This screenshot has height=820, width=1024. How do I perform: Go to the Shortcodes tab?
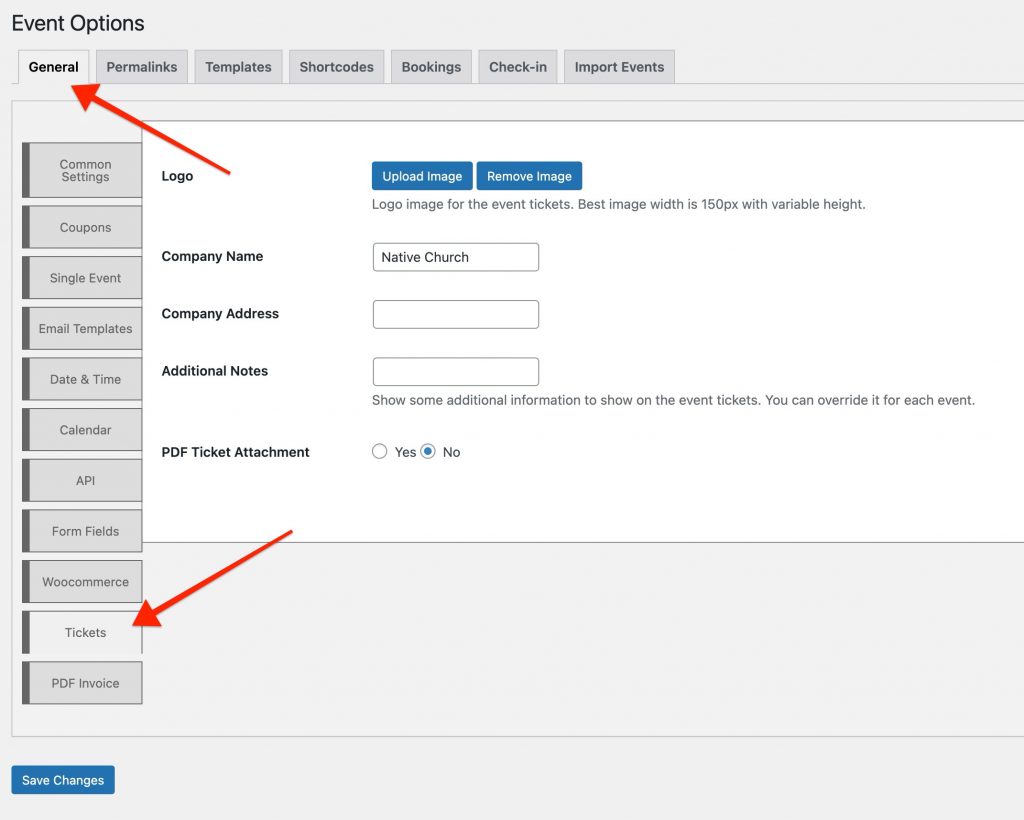[x=336, y=67]
